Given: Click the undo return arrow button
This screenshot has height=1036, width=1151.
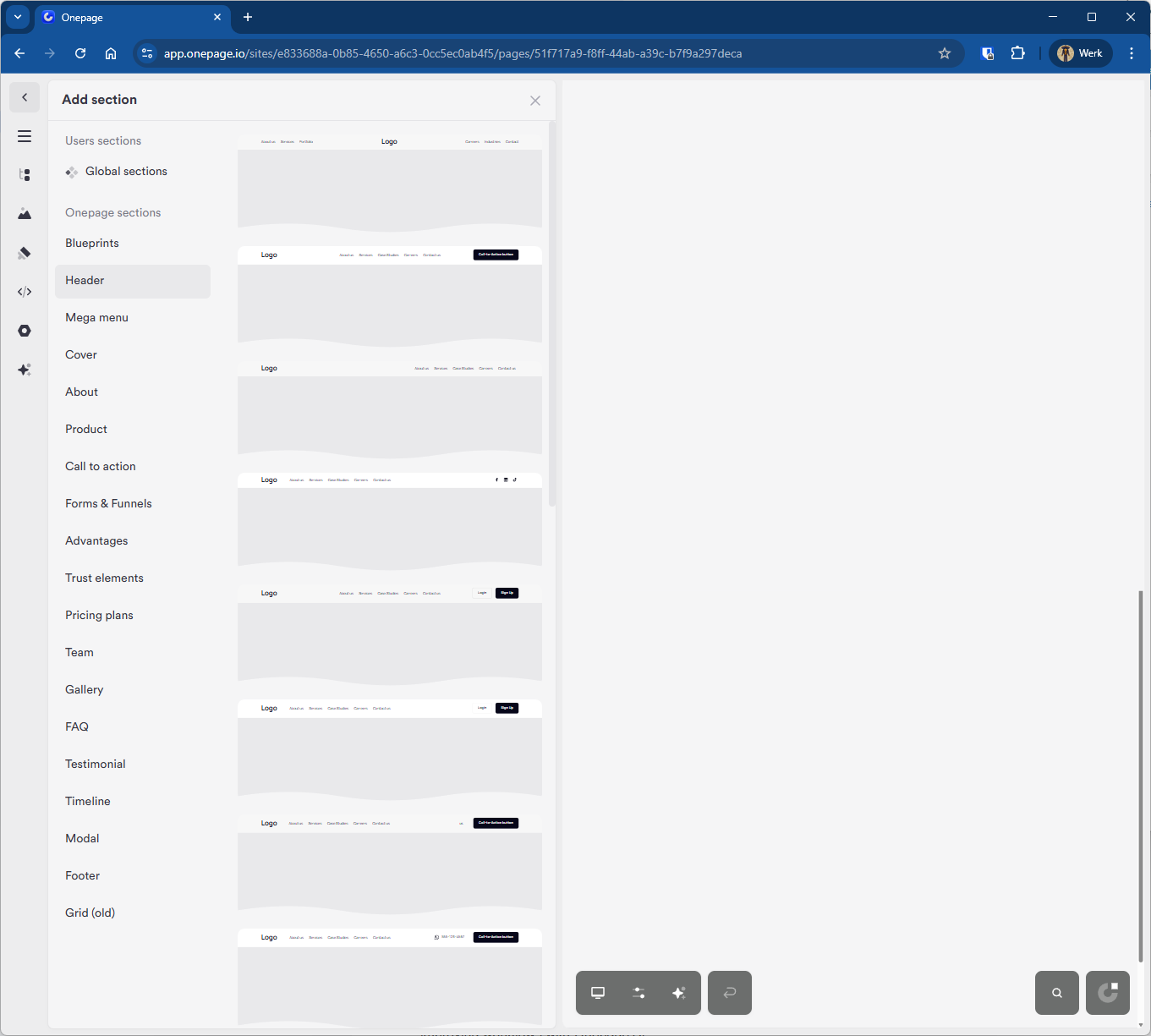Looking at the screenshot, I should point(730,993).
